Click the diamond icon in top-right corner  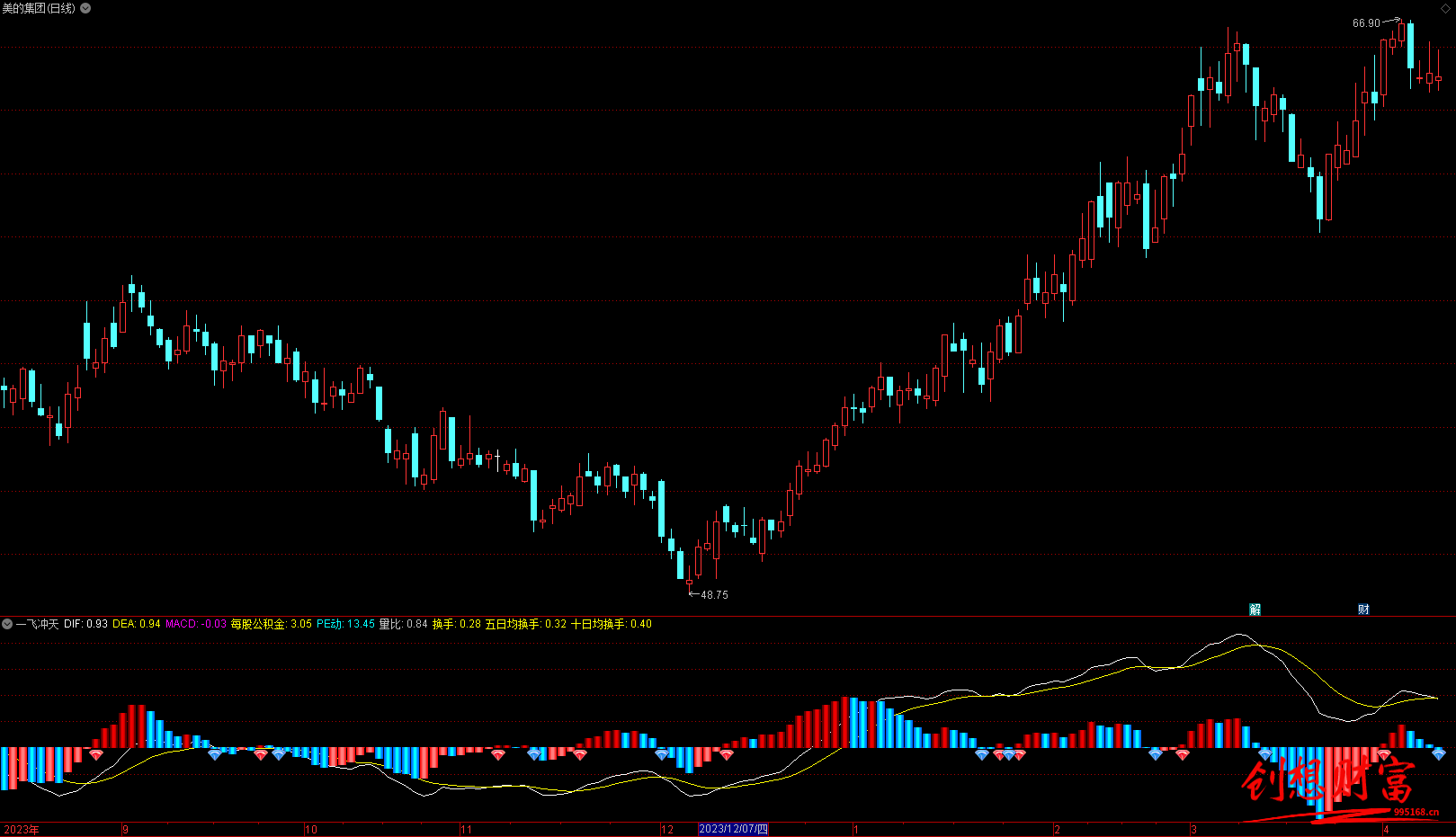pos(1445,8)
